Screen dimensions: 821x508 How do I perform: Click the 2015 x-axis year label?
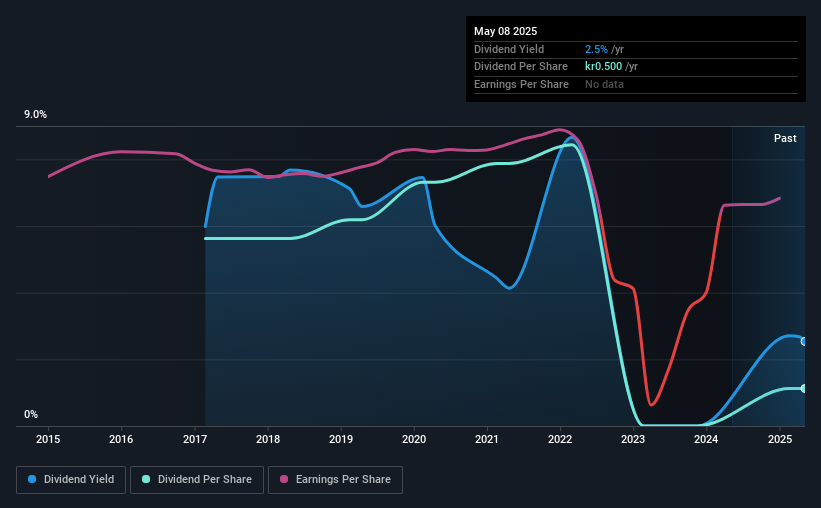(x=48, y=439)
